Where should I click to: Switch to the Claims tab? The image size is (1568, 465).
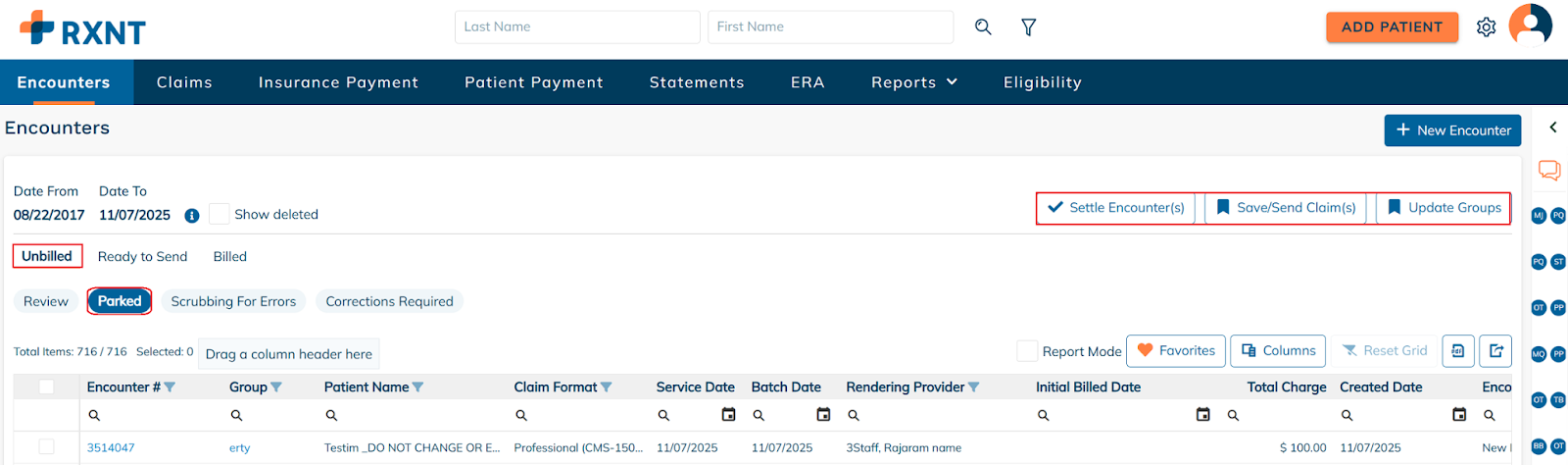[x=184, y=82]
